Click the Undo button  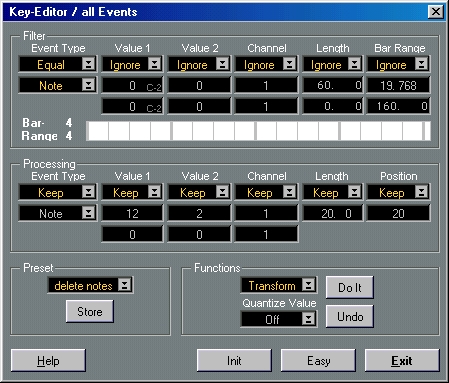pyautogui.click(x=349, y=316)
